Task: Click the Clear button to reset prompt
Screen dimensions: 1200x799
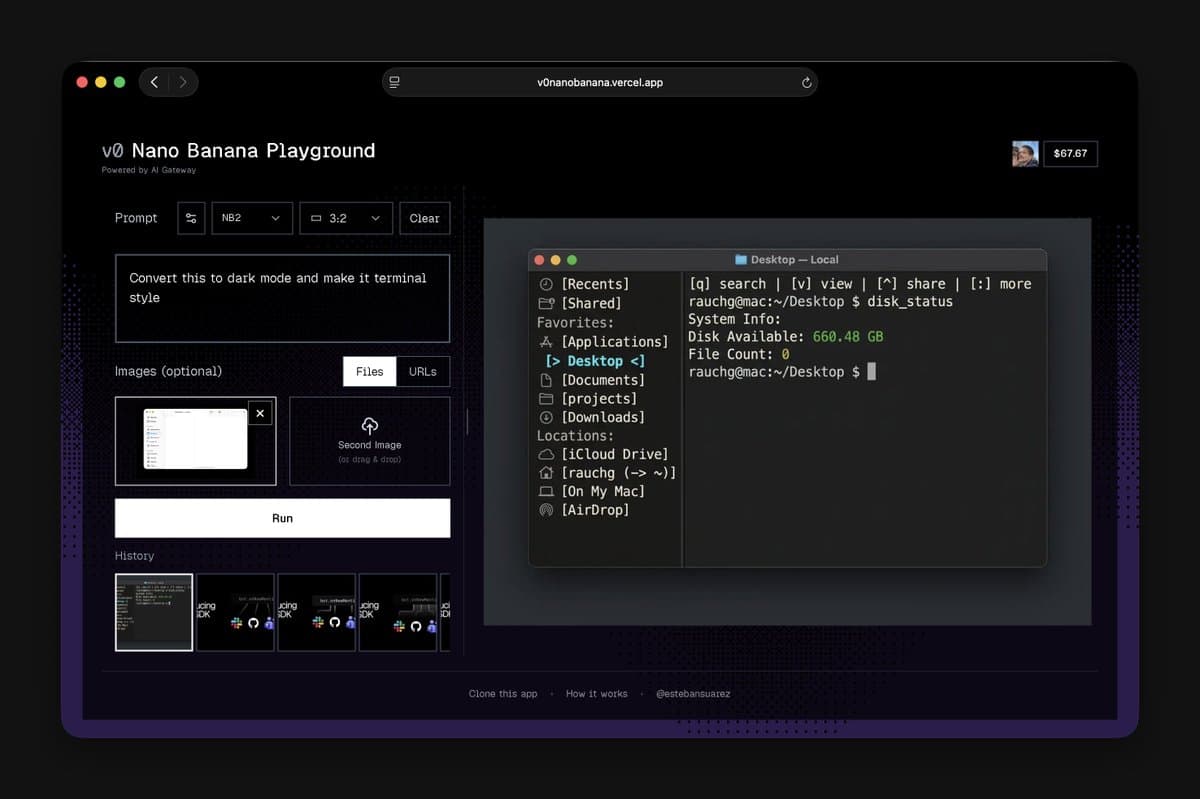Action: 424,218
